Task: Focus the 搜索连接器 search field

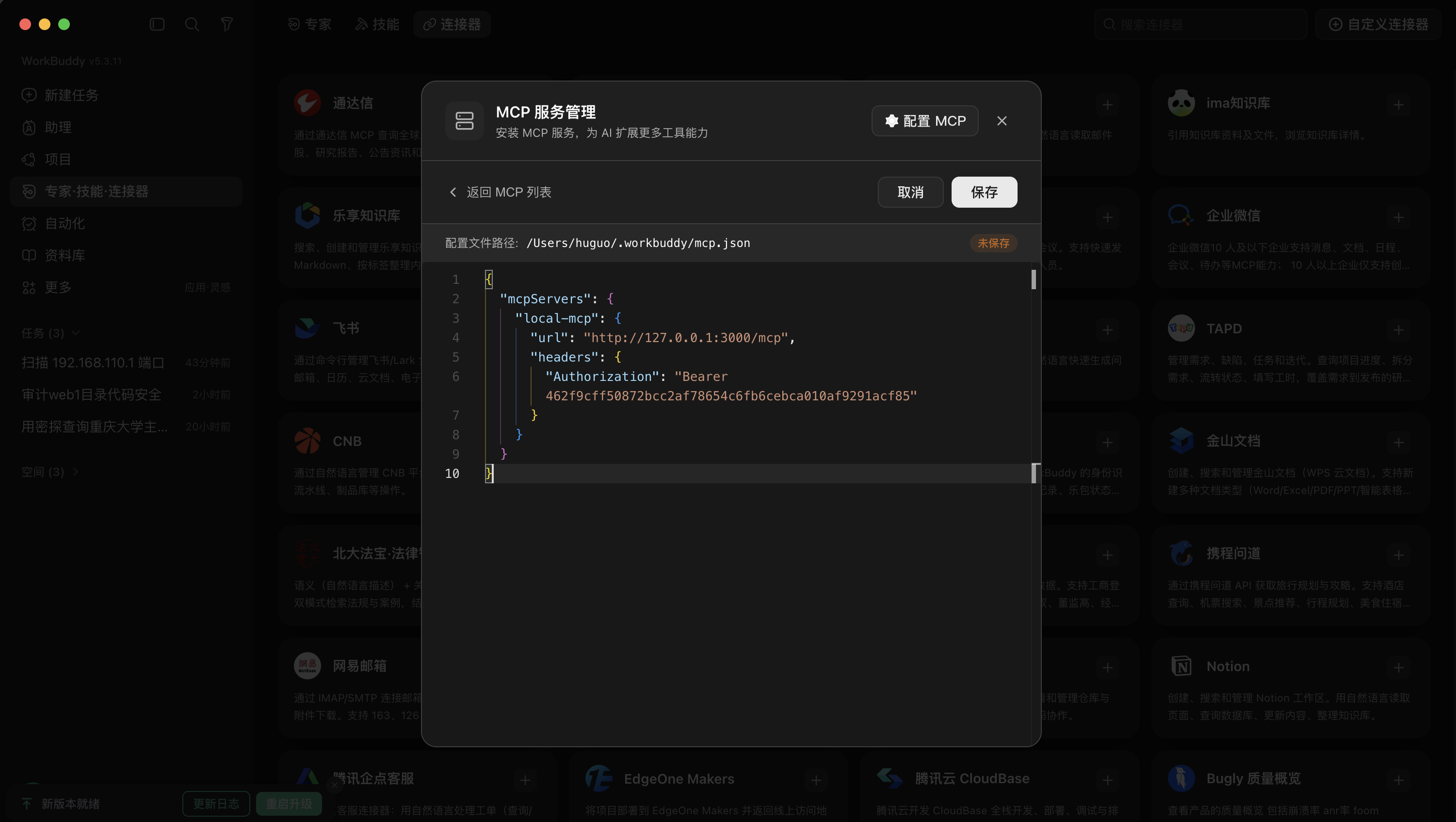Action: pos(1200,24)
